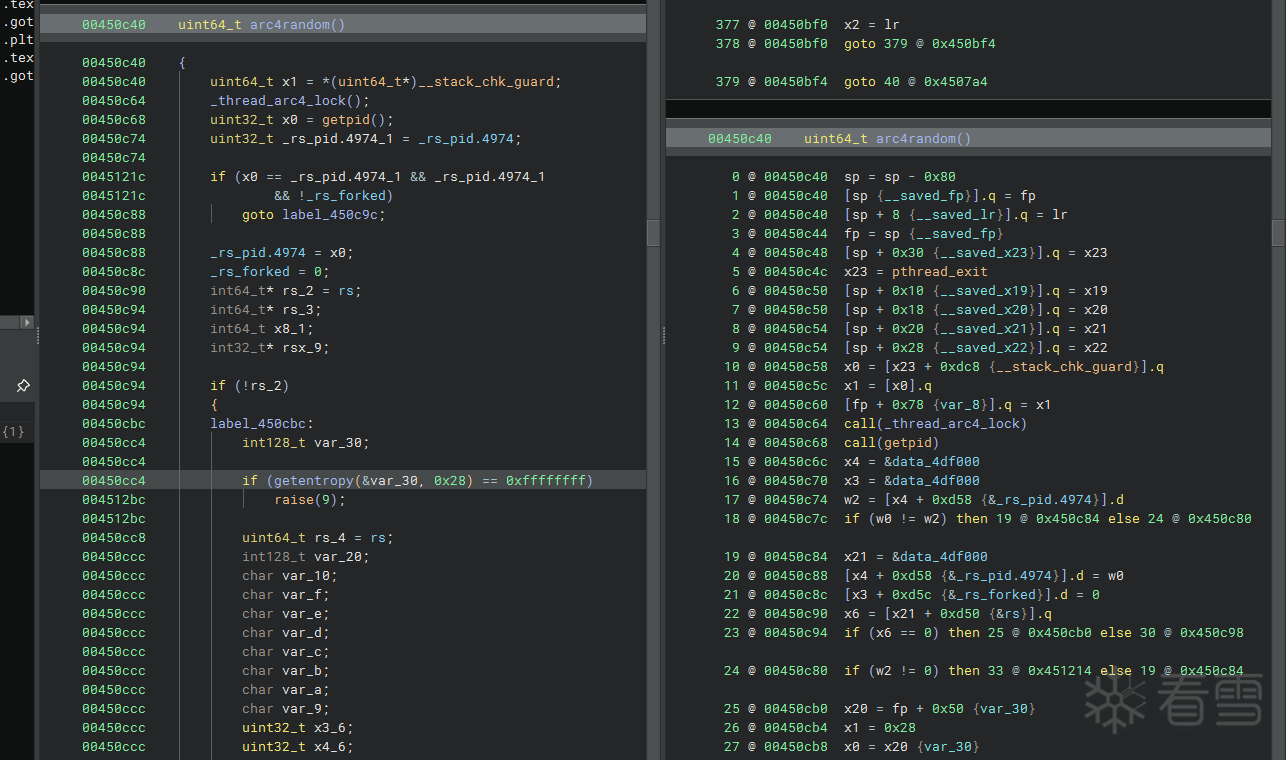Click the __saved_x21 store instruction at index 8
Image resolution: width=1286 pixels, height=760 pixels.
pos(976,329)
